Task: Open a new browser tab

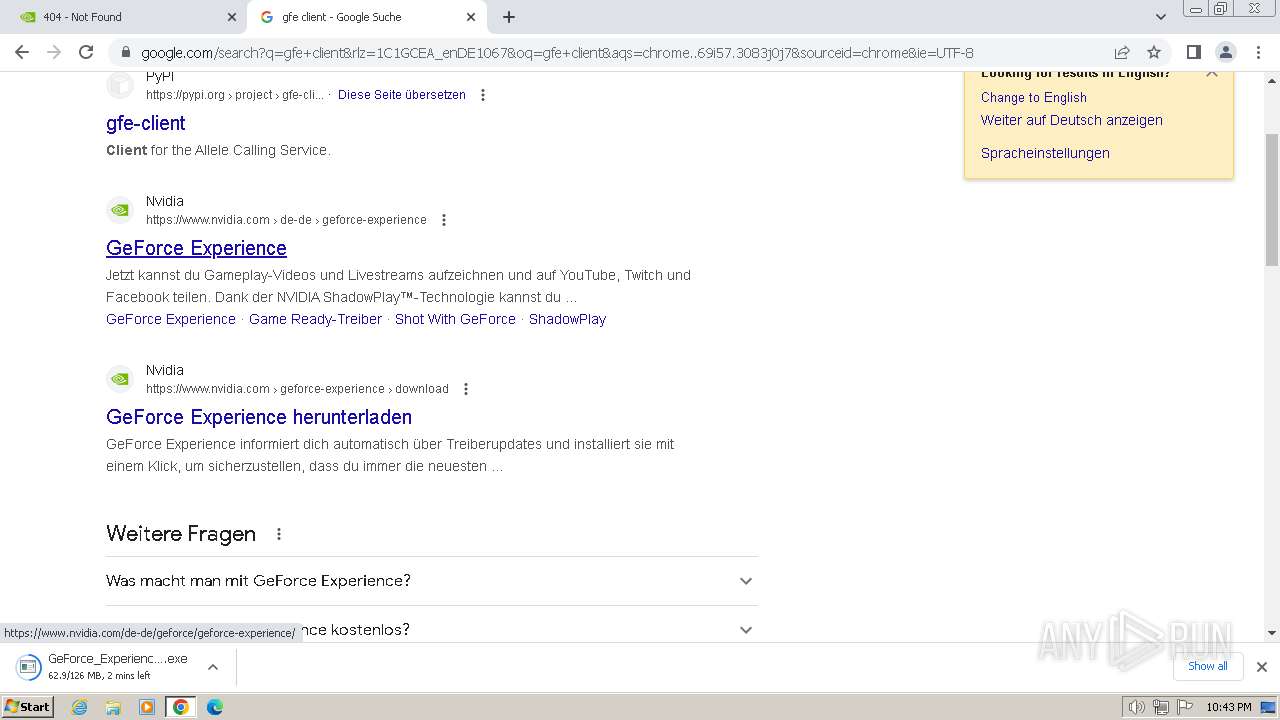Action: pos(509,17)
